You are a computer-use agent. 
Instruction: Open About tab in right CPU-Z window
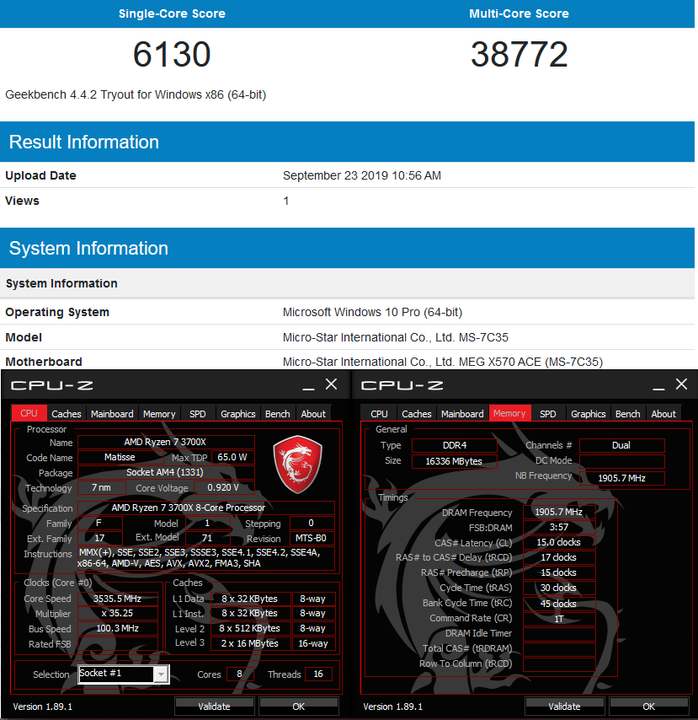(x=663, y=413)
